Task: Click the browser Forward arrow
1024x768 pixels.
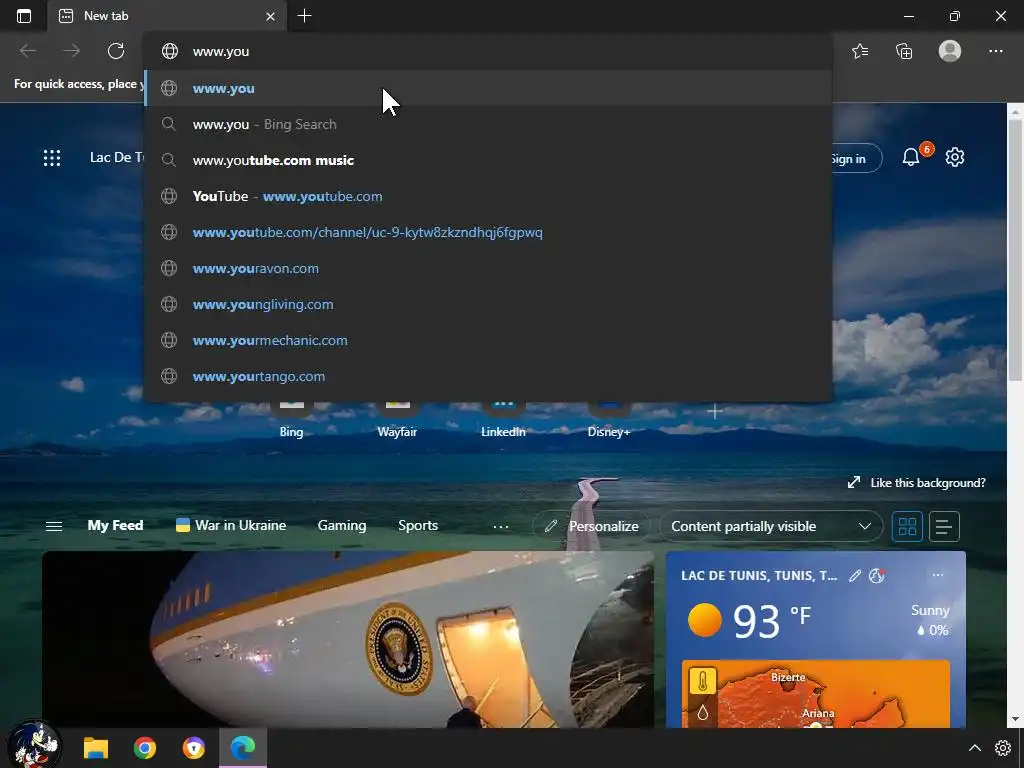Action: coord(72,51)
